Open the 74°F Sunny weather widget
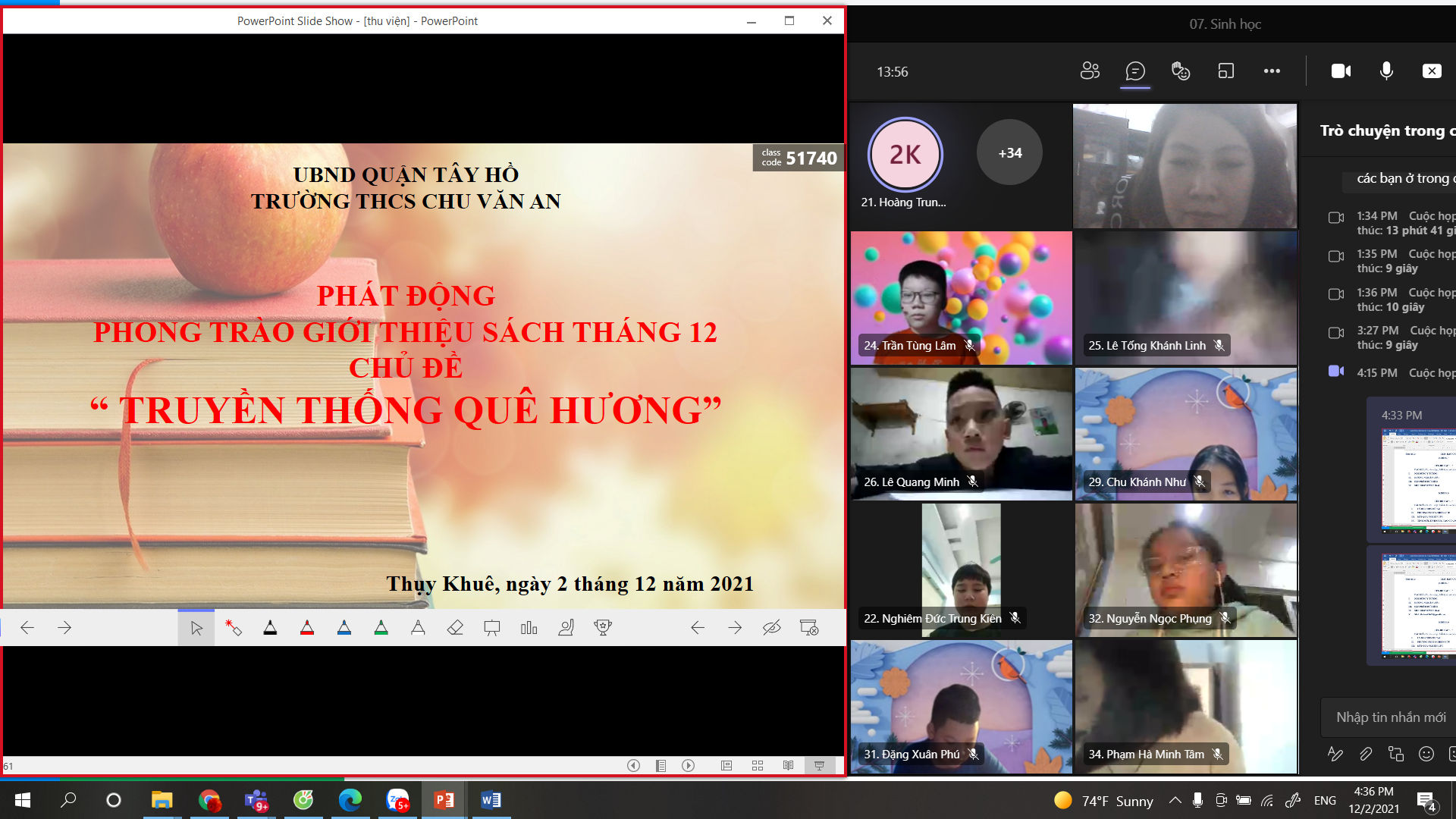 pos(1104,801)
